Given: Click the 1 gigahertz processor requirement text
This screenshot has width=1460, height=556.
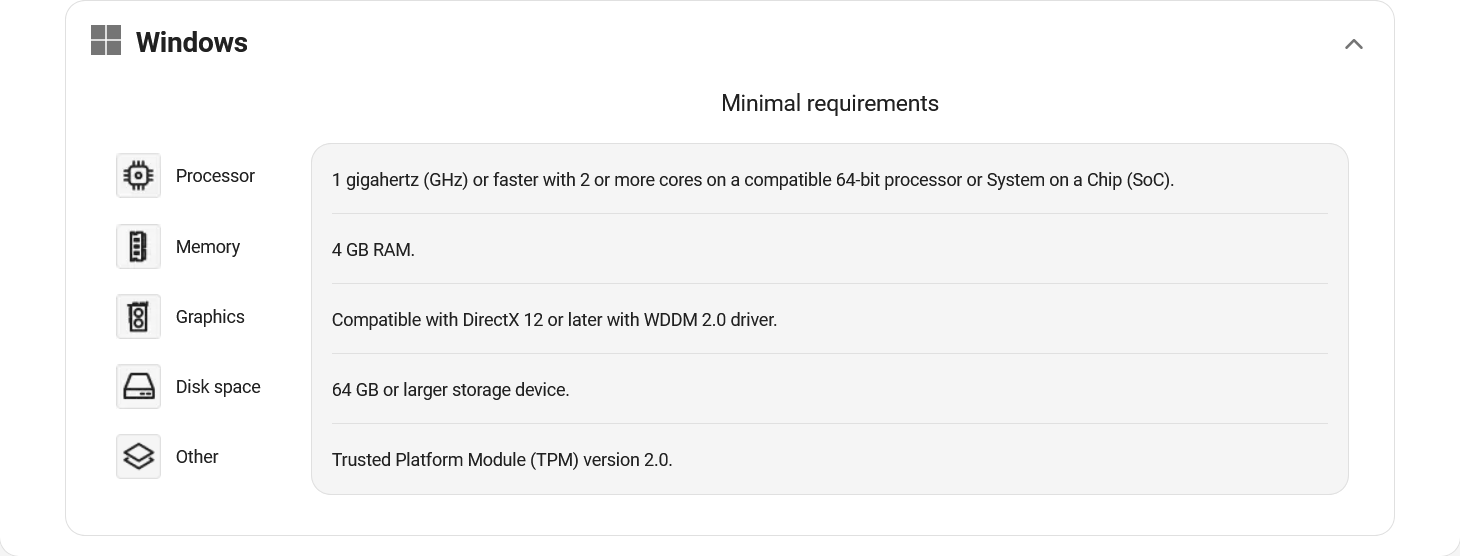Looking at the screenshot, I should click(x=752, y=181).
